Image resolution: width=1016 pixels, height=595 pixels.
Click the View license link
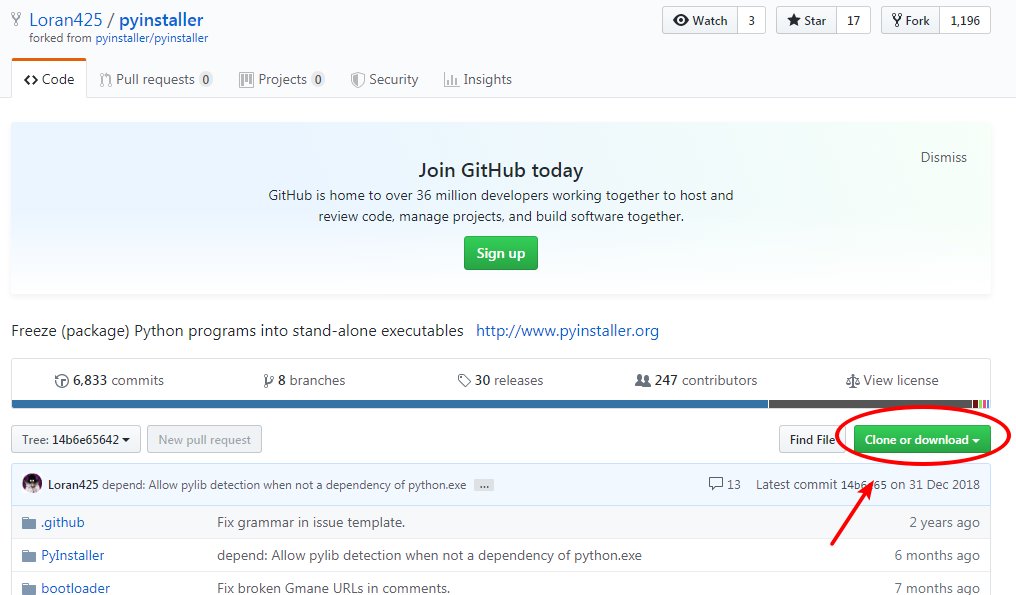click(892, 380)
